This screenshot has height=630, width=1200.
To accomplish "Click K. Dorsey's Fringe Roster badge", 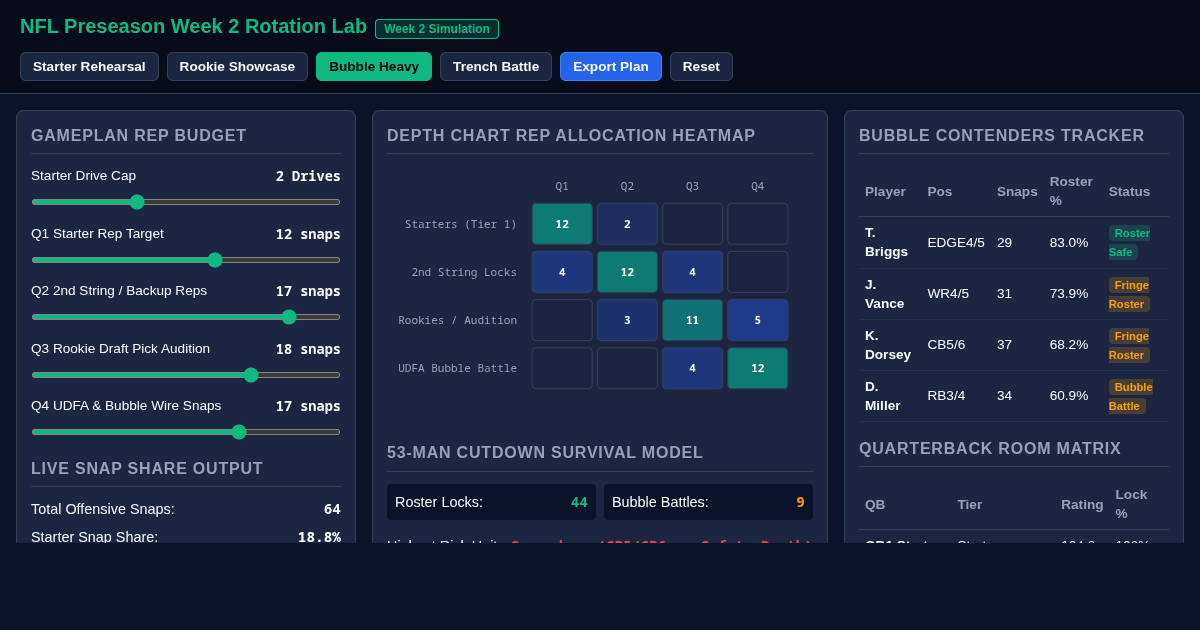I will pyautogui.click(x=1129, y=345).
